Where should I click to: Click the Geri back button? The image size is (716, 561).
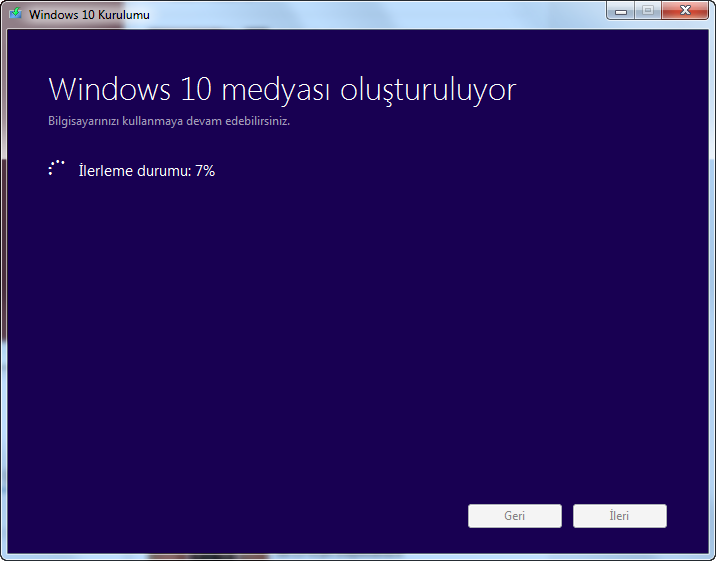tap(515, 516)
